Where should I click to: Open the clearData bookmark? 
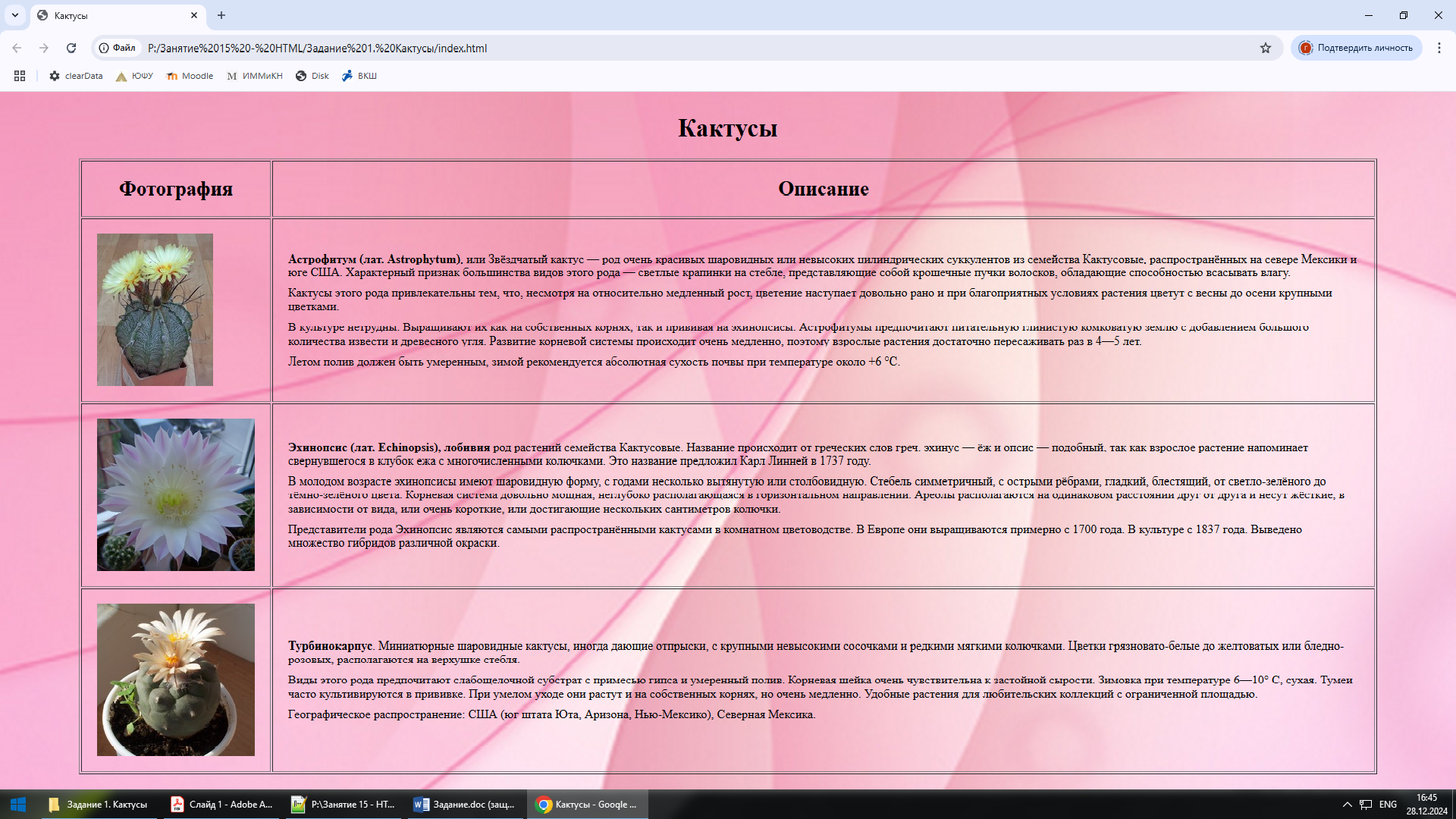(x=76, y=76)
